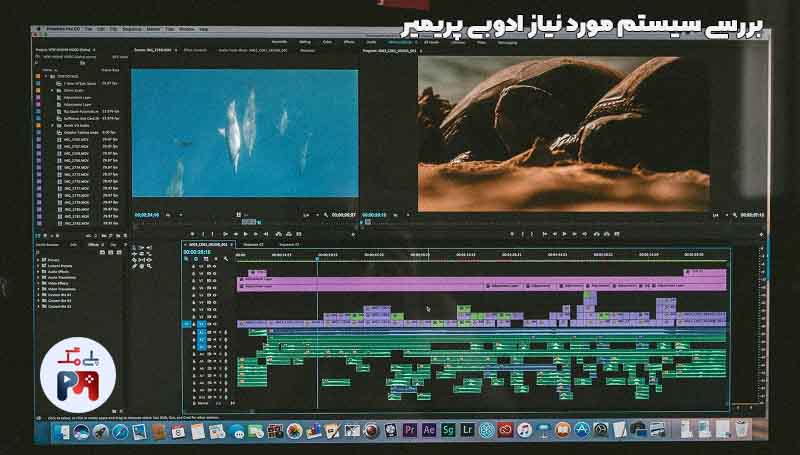The height and width of the screenshot is (455, 800).
Task: Expand the Audio Transitions folder
Action: tap(38, 277)
